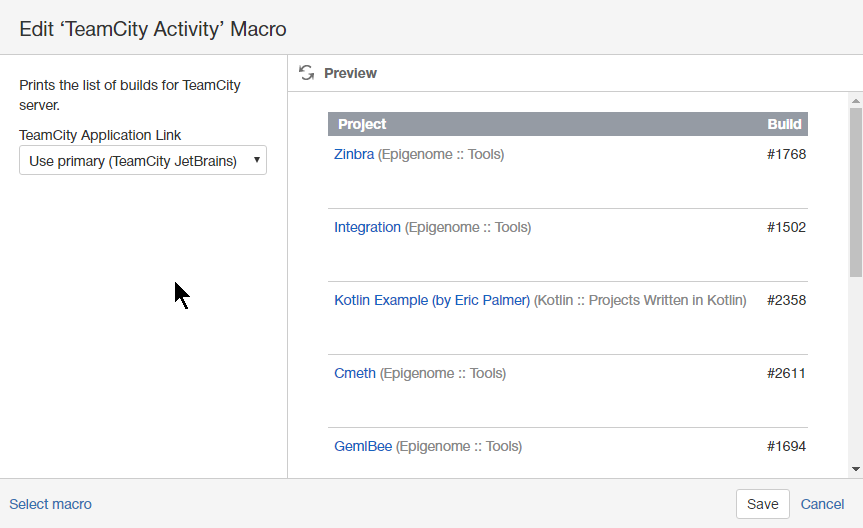863x528 pixels.
Task: Select build number #1768
Action: point(786,154)
